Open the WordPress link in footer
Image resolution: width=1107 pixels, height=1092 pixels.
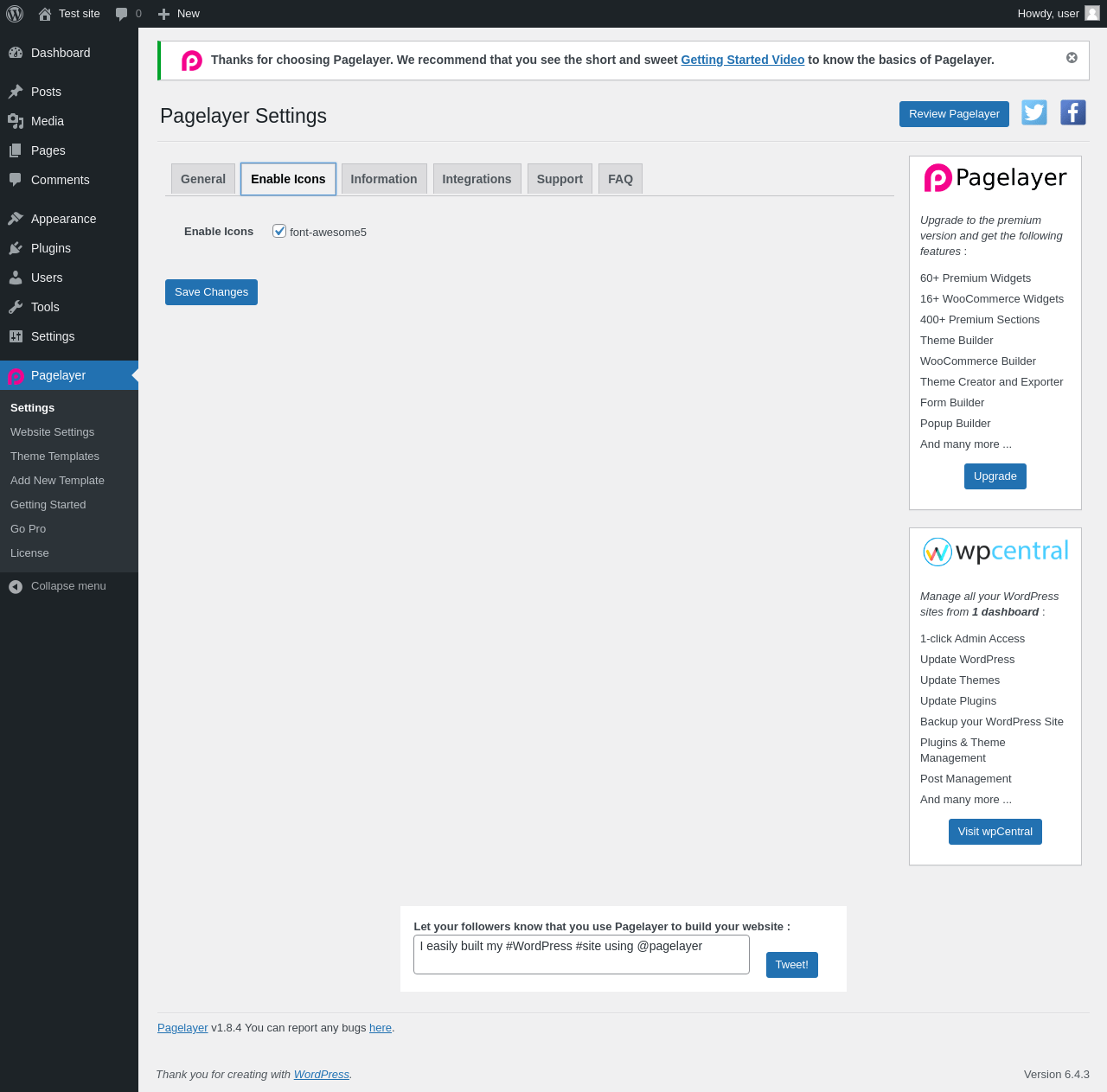(322, 1075)
